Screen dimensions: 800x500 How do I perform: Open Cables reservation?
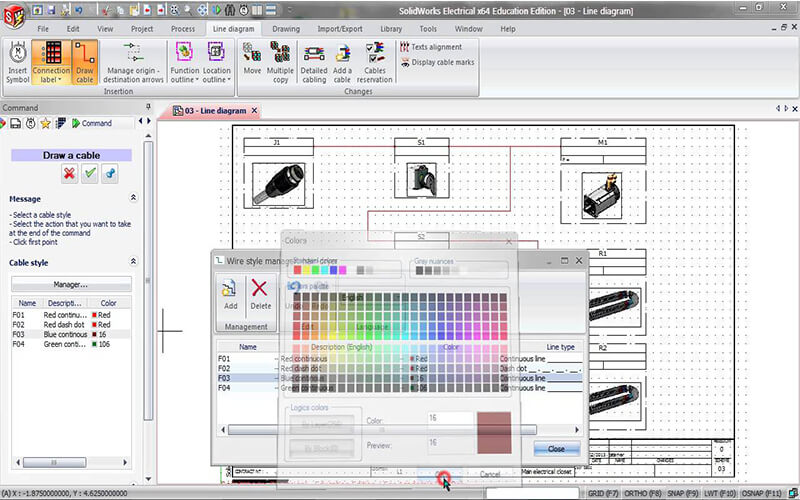(375, 62)
